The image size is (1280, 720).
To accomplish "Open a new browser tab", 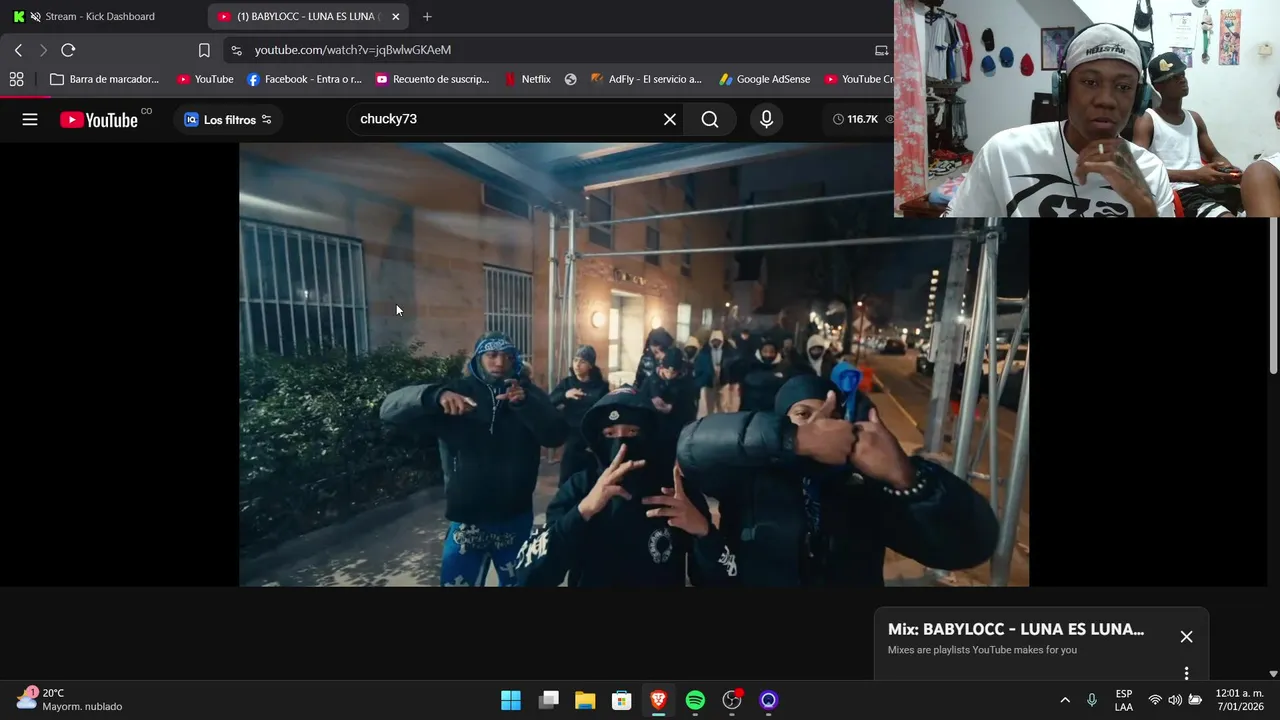I will tap(427, 16).
